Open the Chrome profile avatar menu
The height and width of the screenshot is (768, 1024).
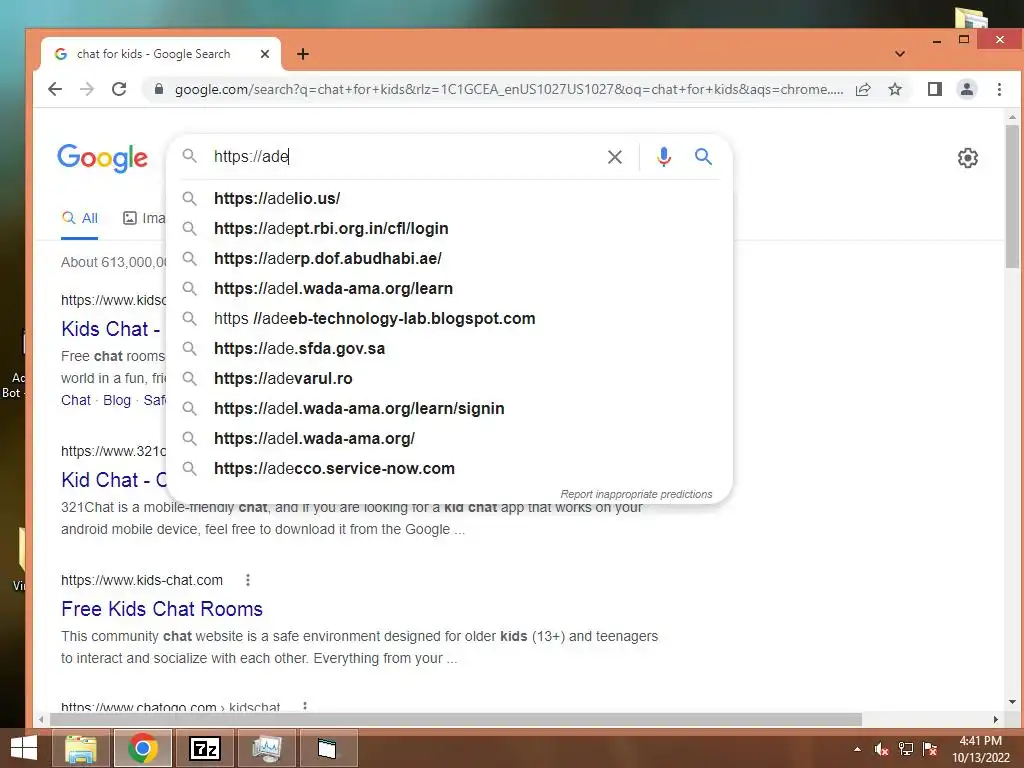coord(967,89)
